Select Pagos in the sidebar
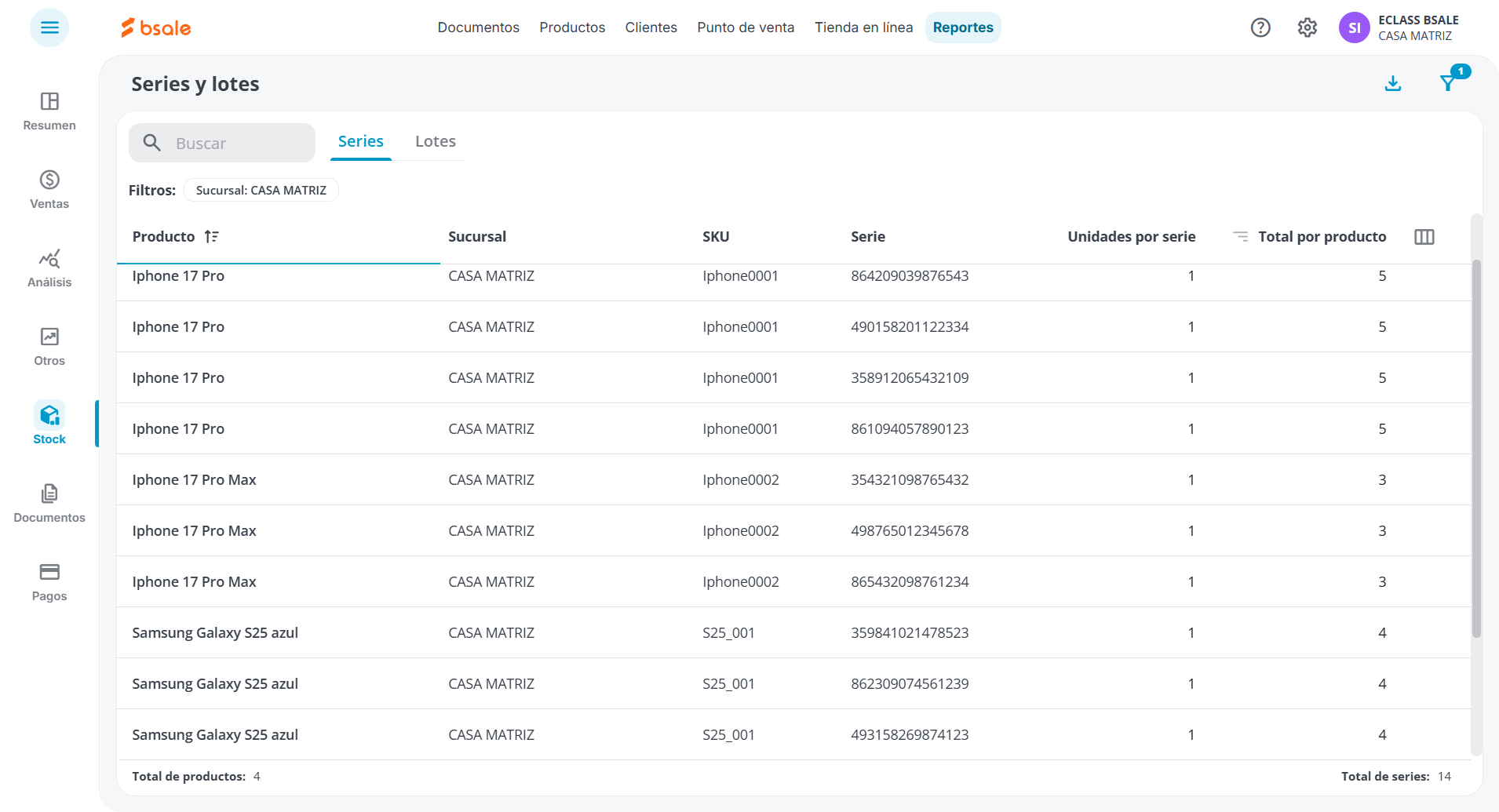This screenshot has width=1499, height=812. 49,582
